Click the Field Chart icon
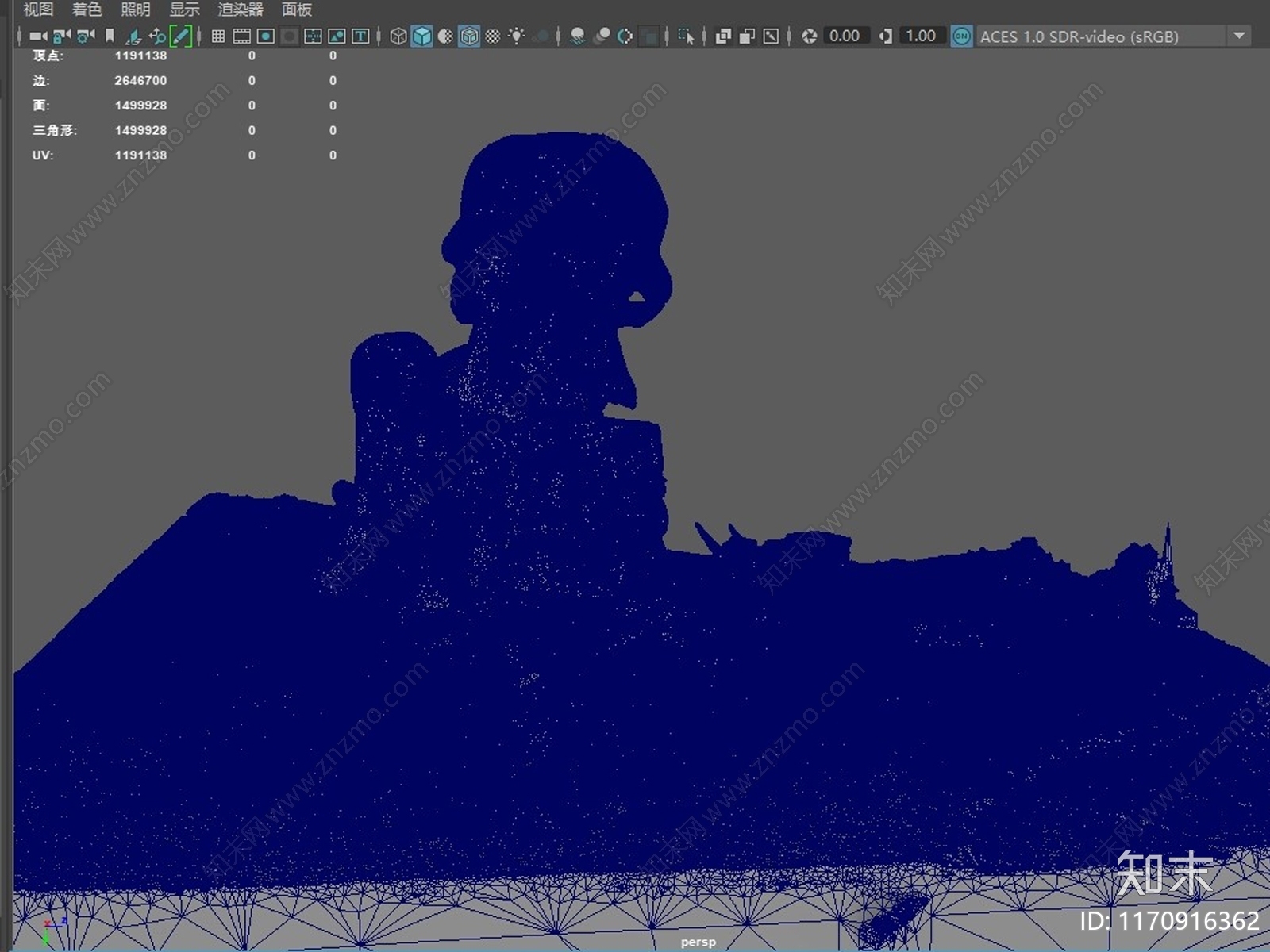This screenshot has width=1270, height=952. 313,36
